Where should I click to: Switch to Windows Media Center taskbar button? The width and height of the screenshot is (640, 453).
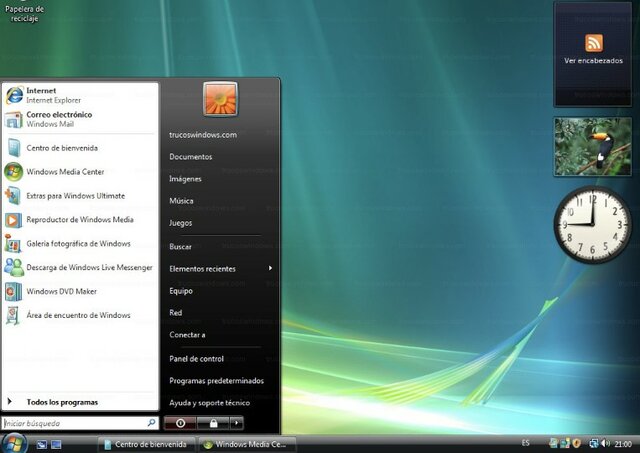247,444
